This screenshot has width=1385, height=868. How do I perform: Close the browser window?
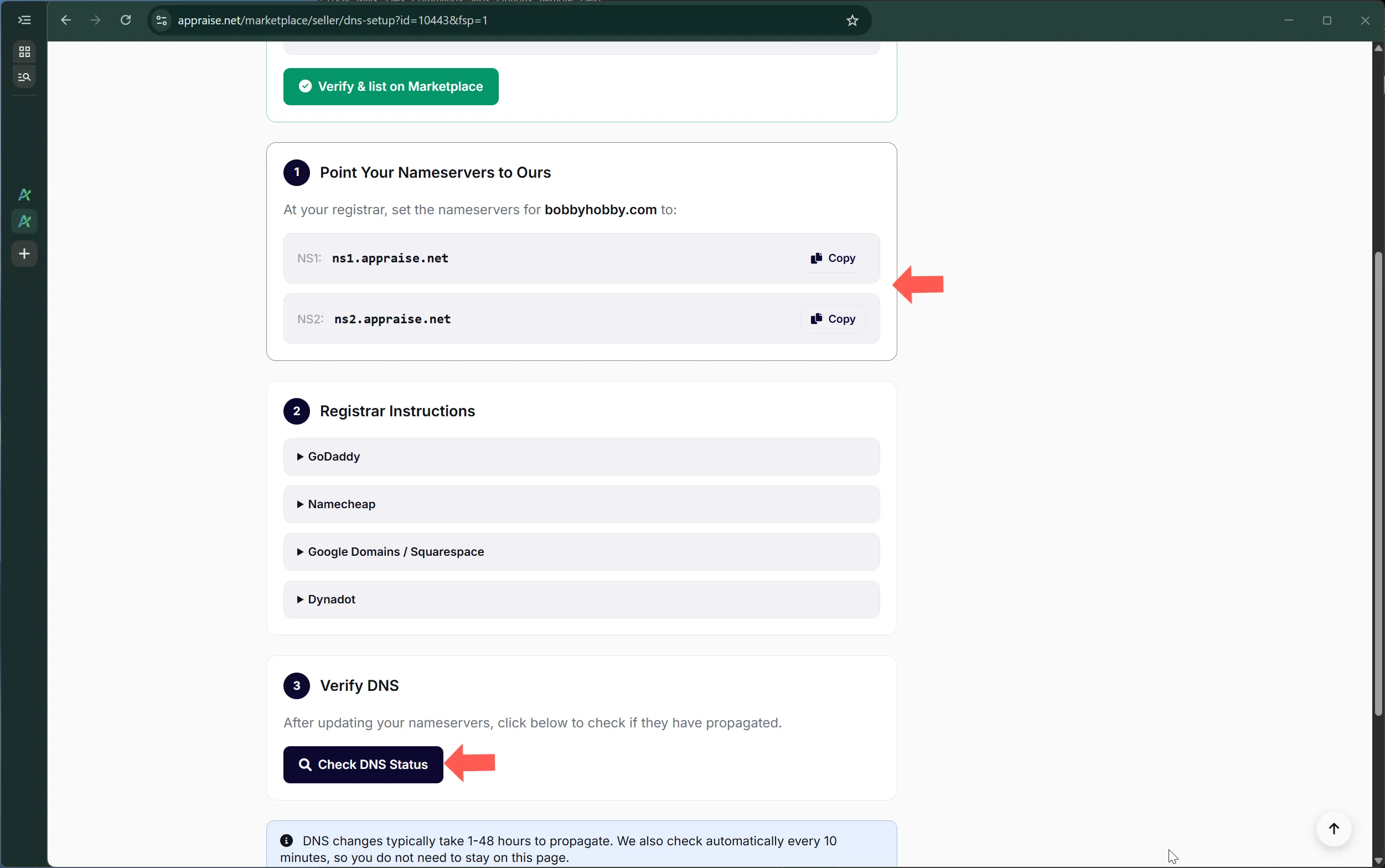pos(1365,20)
